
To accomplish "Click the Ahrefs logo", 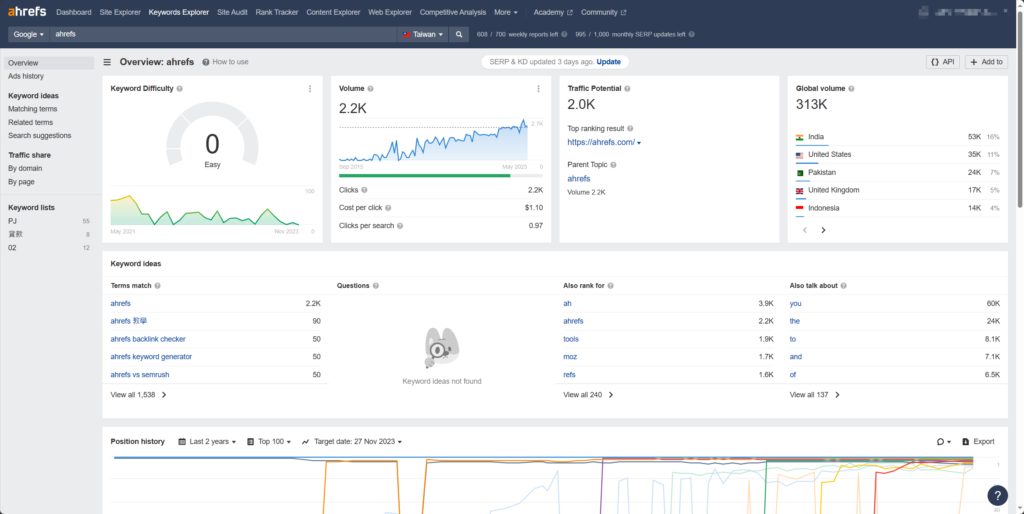I will (x=27, y=12).
